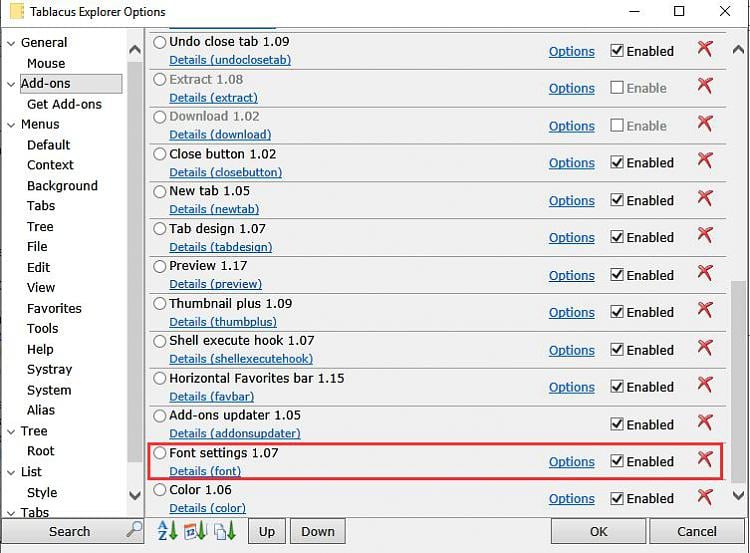Remove the Close button add-on (red X)
Image resolution: width=750 pixels, height=553 pixels.
tap(705, 160)
